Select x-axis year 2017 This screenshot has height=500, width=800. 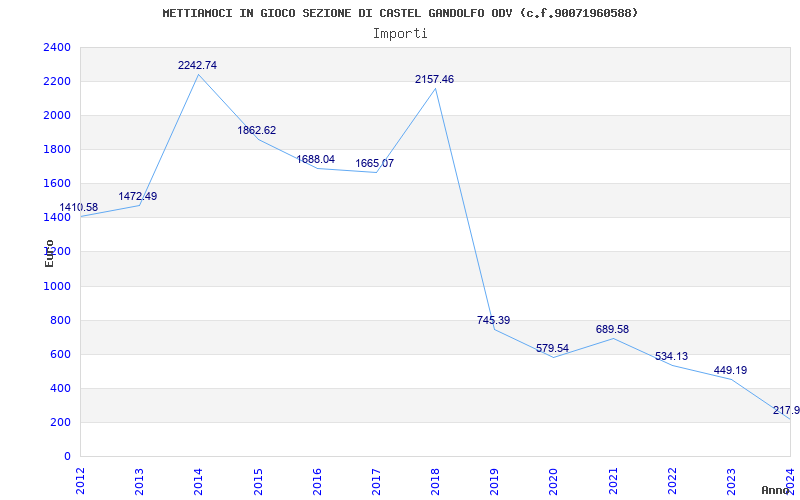point(377,481)
